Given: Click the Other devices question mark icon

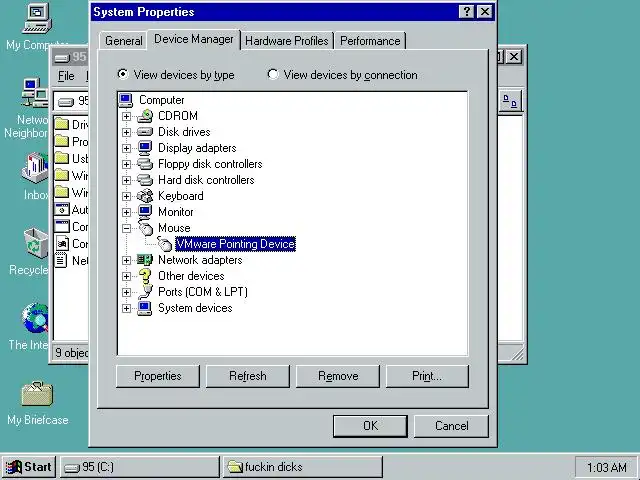Looking at the screenshot, I should (145, 276).
